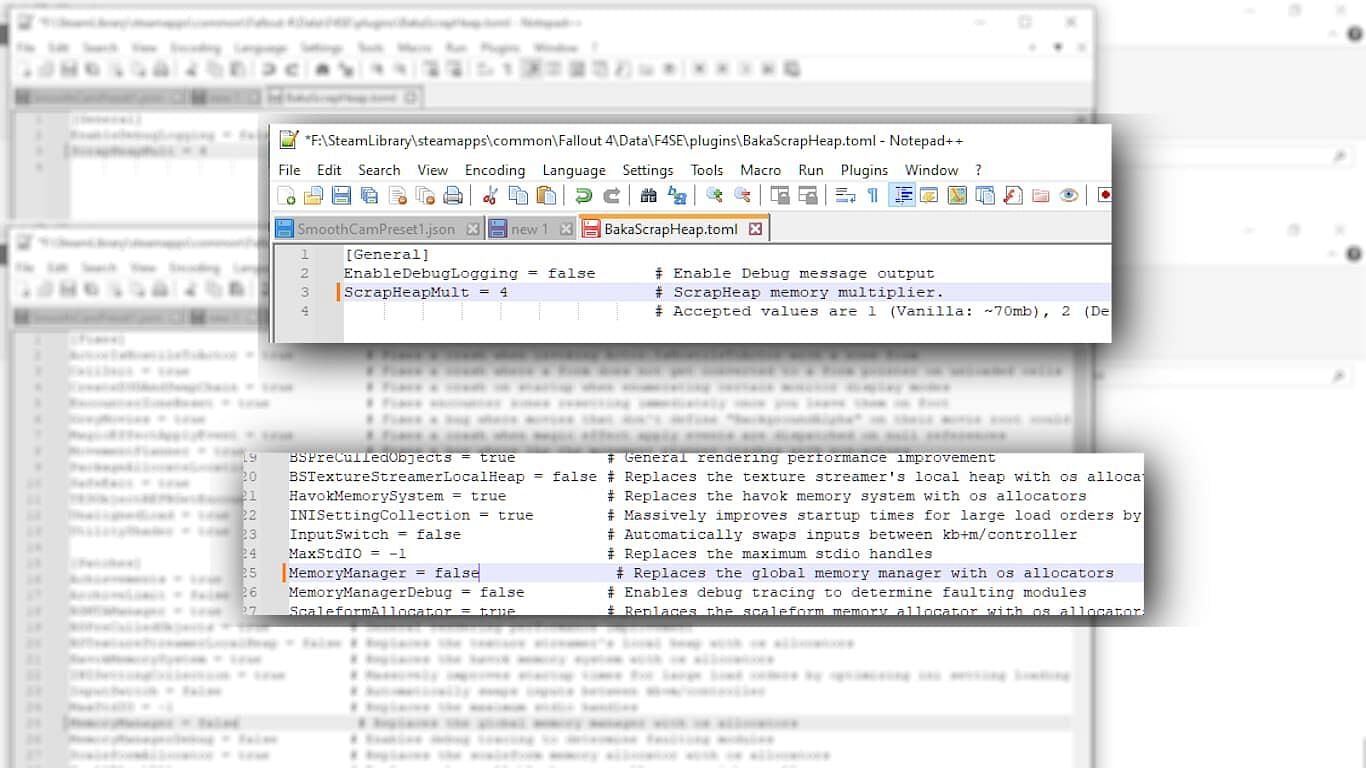Click the INISettingCollection = true line
The image size is (1366, 768).
pos(411,515)
